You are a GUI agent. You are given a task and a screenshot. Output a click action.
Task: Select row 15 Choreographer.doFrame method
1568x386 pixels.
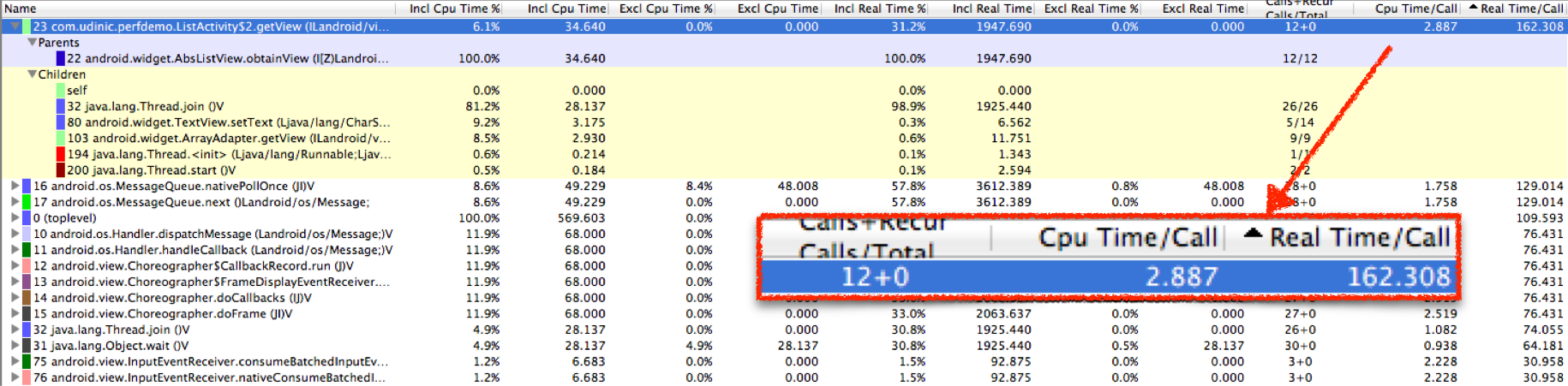[171, 314]
